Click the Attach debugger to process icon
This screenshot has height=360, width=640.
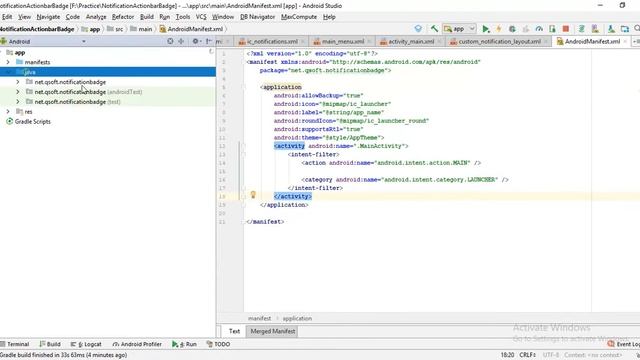pyautogui.click(x=552, y=29)
